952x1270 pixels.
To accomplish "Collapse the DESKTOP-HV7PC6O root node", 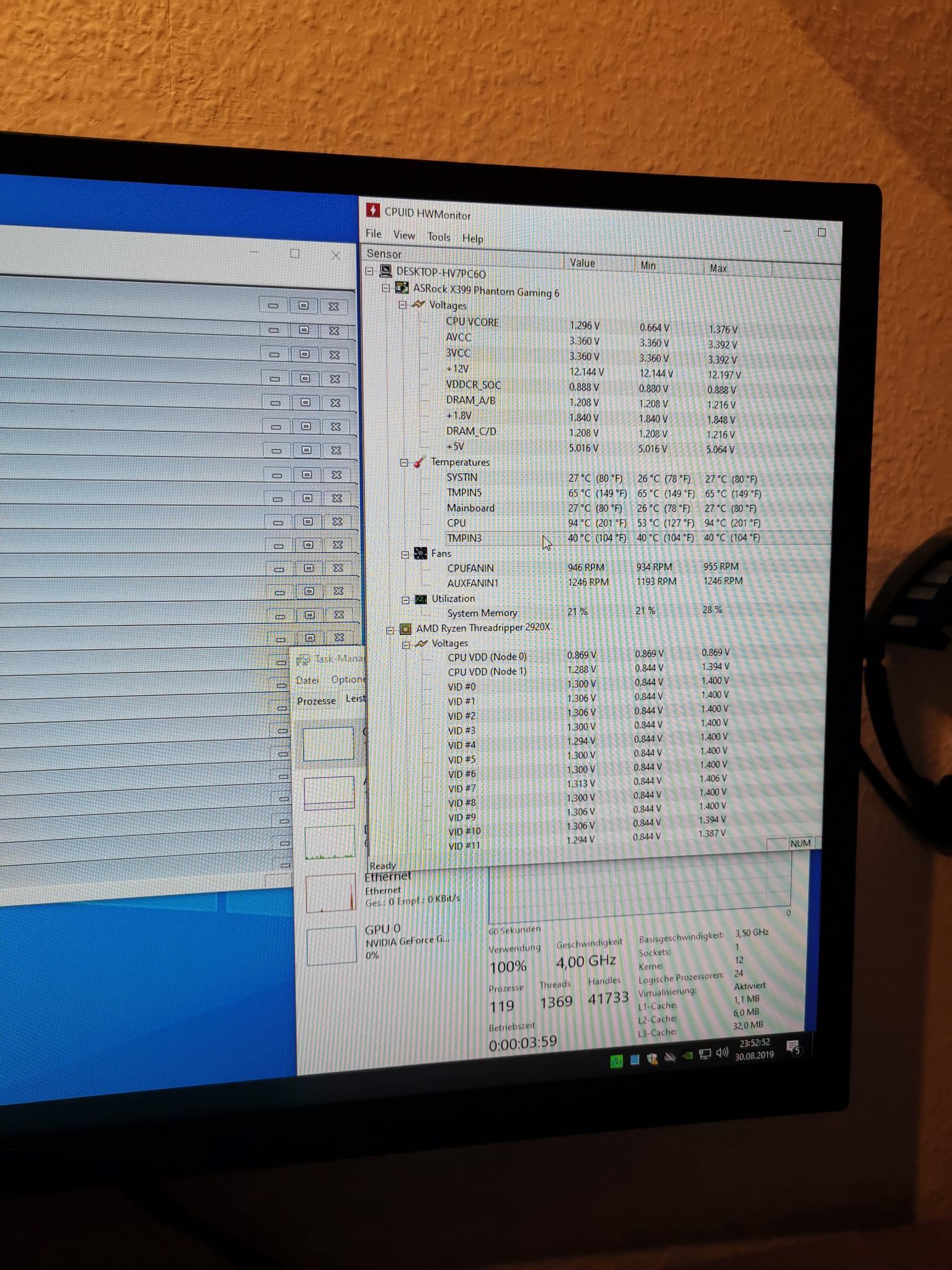I will (x=369, y=271).
